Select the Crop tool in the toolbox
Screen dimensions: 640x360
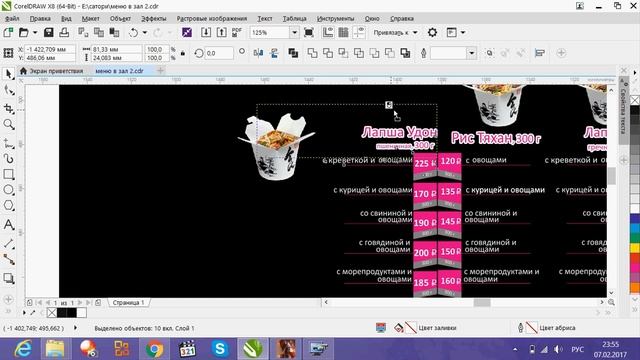point(9,108)
